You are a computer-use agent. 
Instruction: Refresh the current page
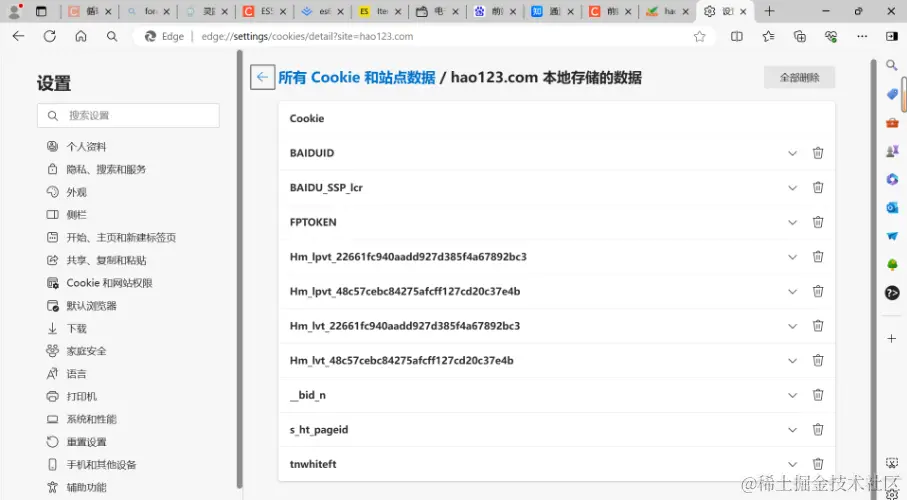(50, 36)
